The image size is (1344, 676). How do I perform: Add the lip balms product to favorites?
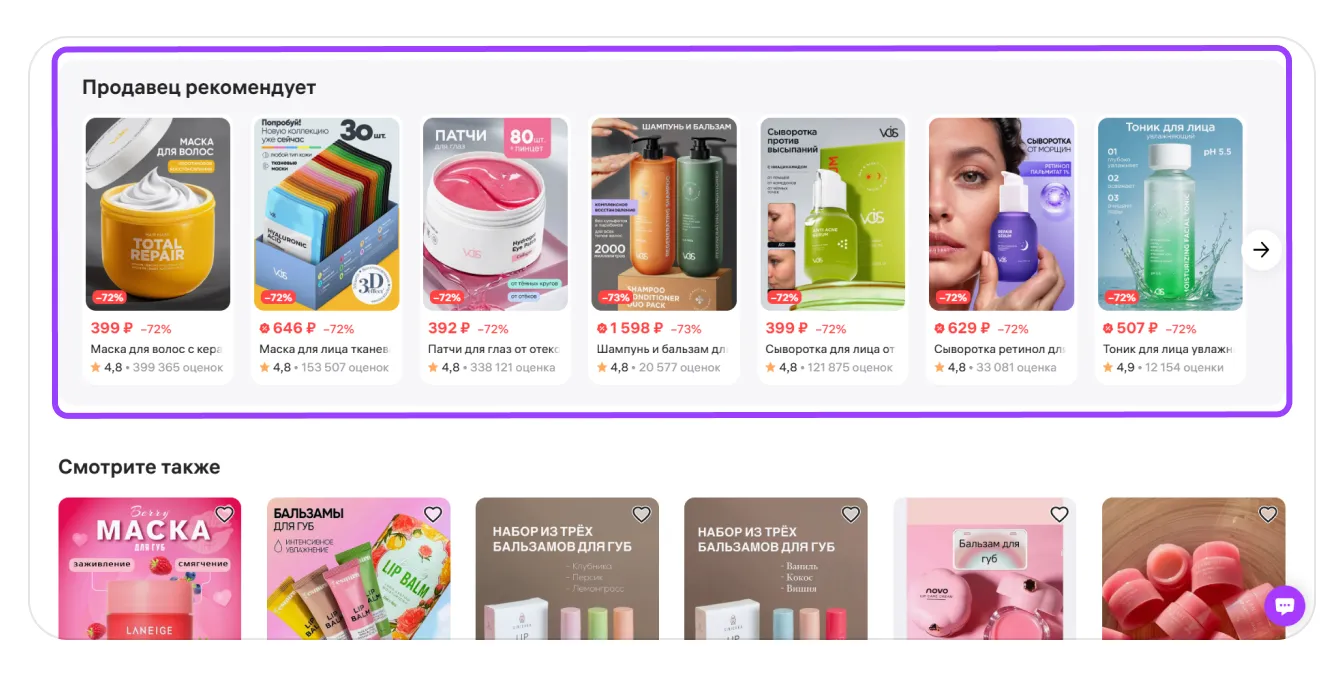pos(433,514)
